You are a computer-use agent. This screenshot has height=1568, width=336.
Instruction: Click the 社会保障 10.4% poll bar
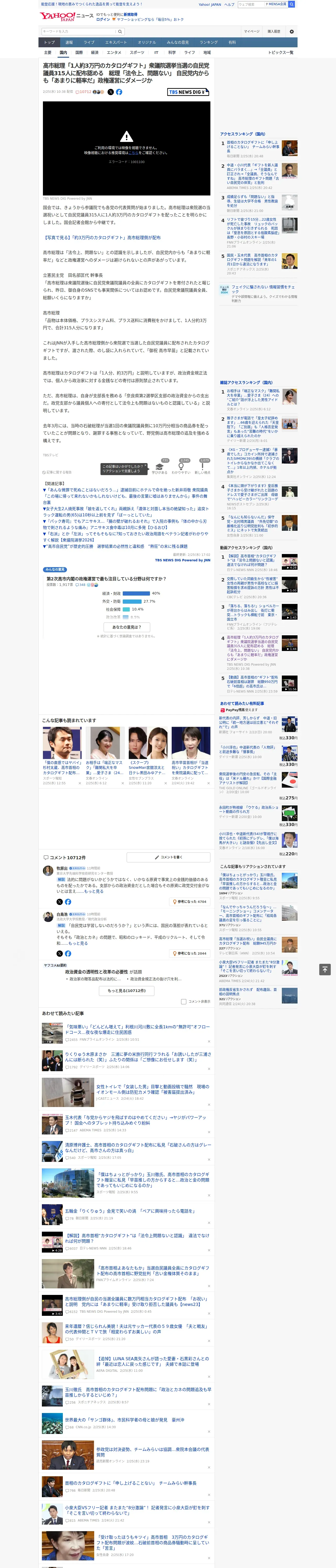tap(126, 609)
